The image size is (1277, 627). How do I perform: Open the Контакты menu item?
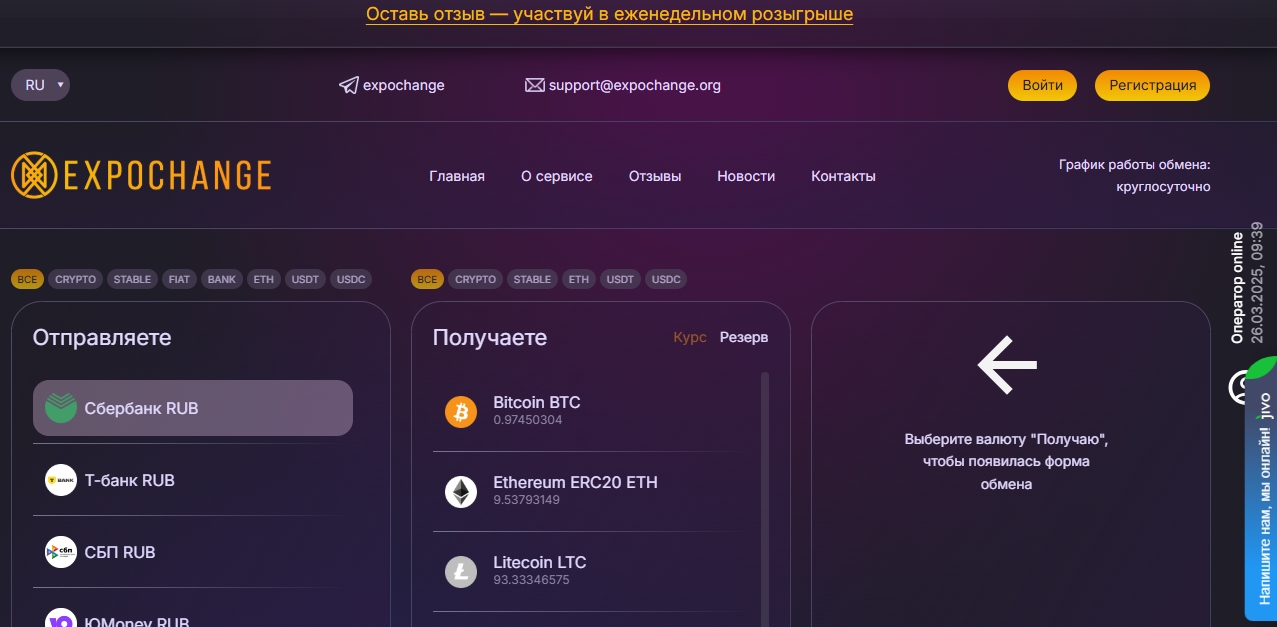pyautogui.click(x=843, y=176)
